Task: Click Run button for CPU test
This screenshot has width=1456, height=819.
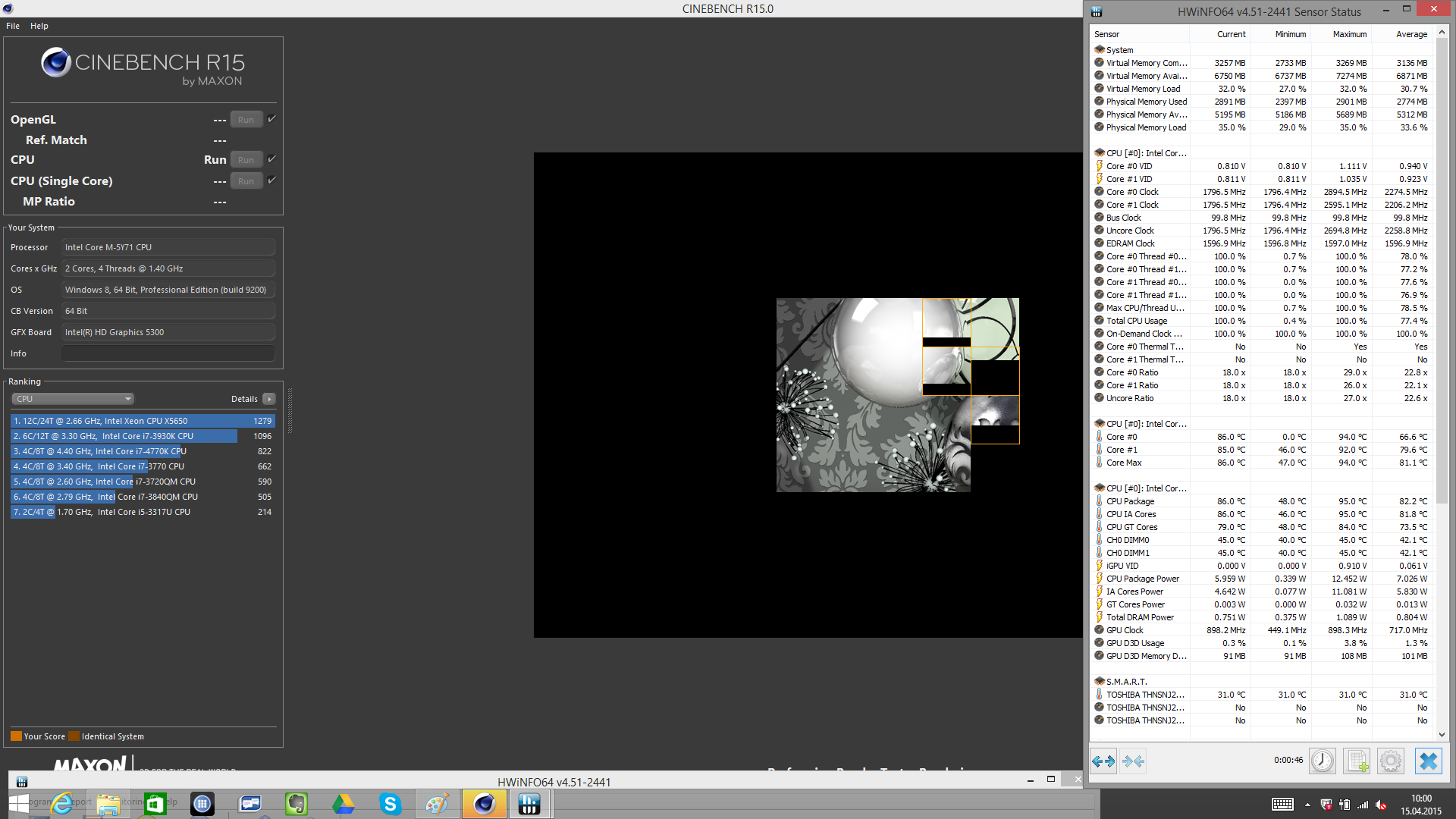Action: tap(246, 159)
